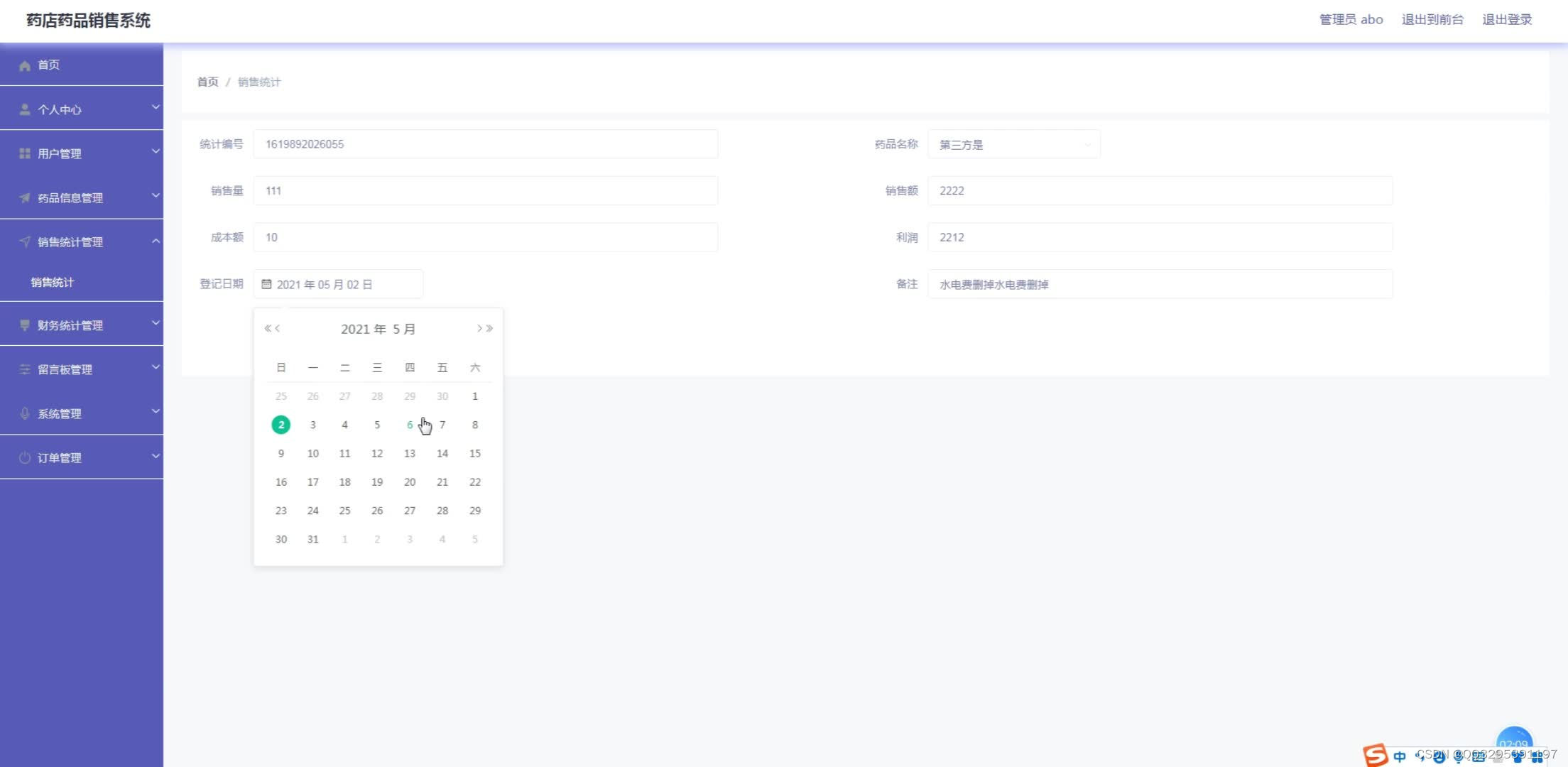Viewport: 1568px width, 767px height.
Task: Click the 药店药品销售系统 title
Action: point(88,21)
